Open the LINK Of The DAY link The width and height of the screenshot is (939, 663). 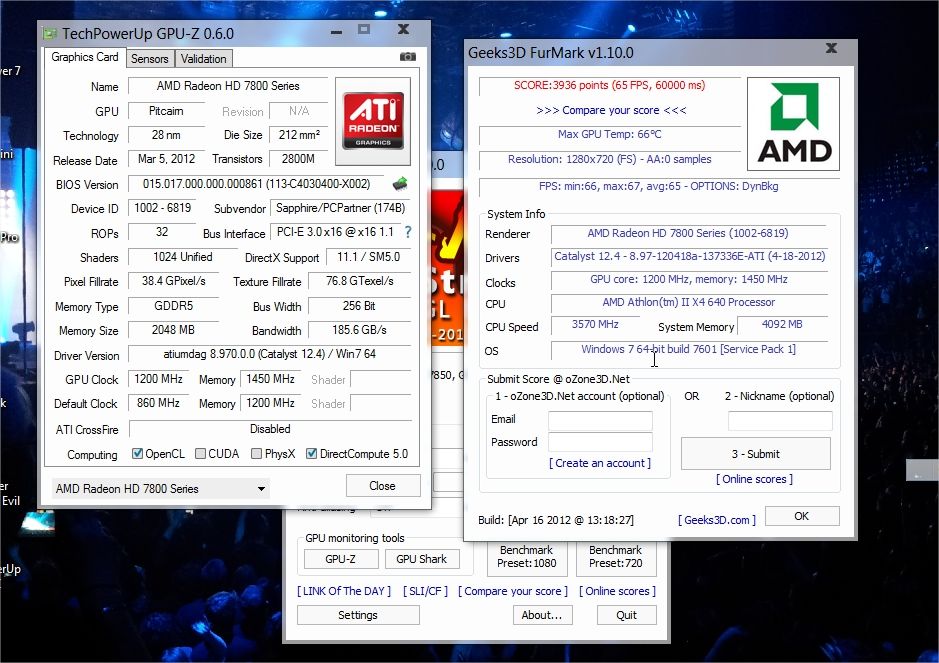344,591
